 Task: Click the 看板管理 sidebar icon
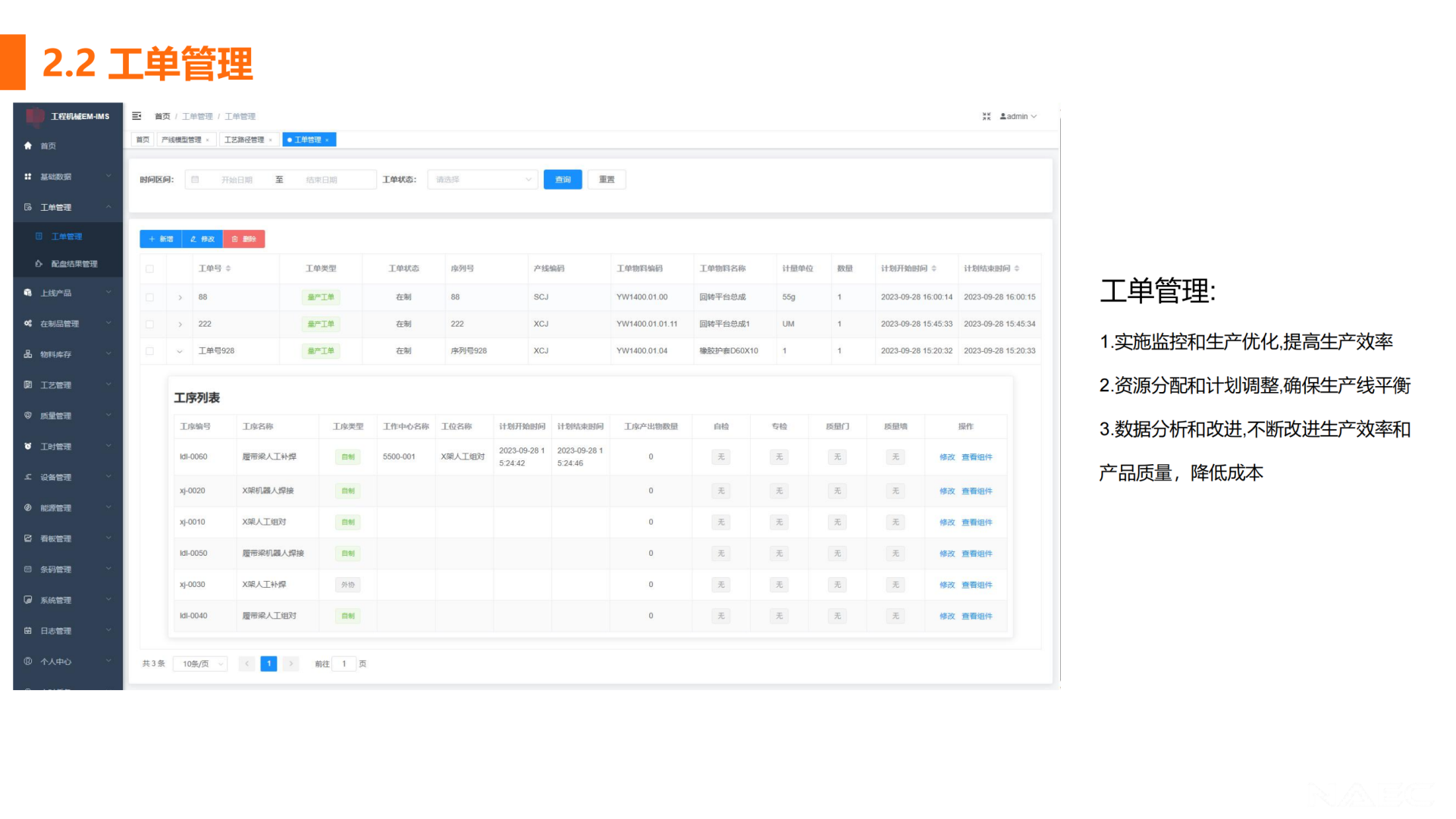click(x=28, y=538)
